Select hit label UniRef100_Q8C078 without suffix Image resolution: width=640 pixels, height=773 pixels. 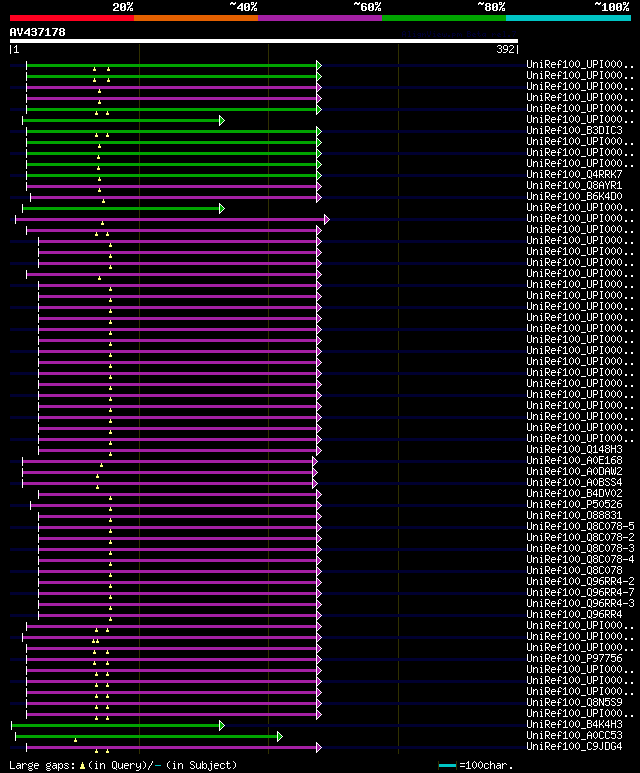574,570
